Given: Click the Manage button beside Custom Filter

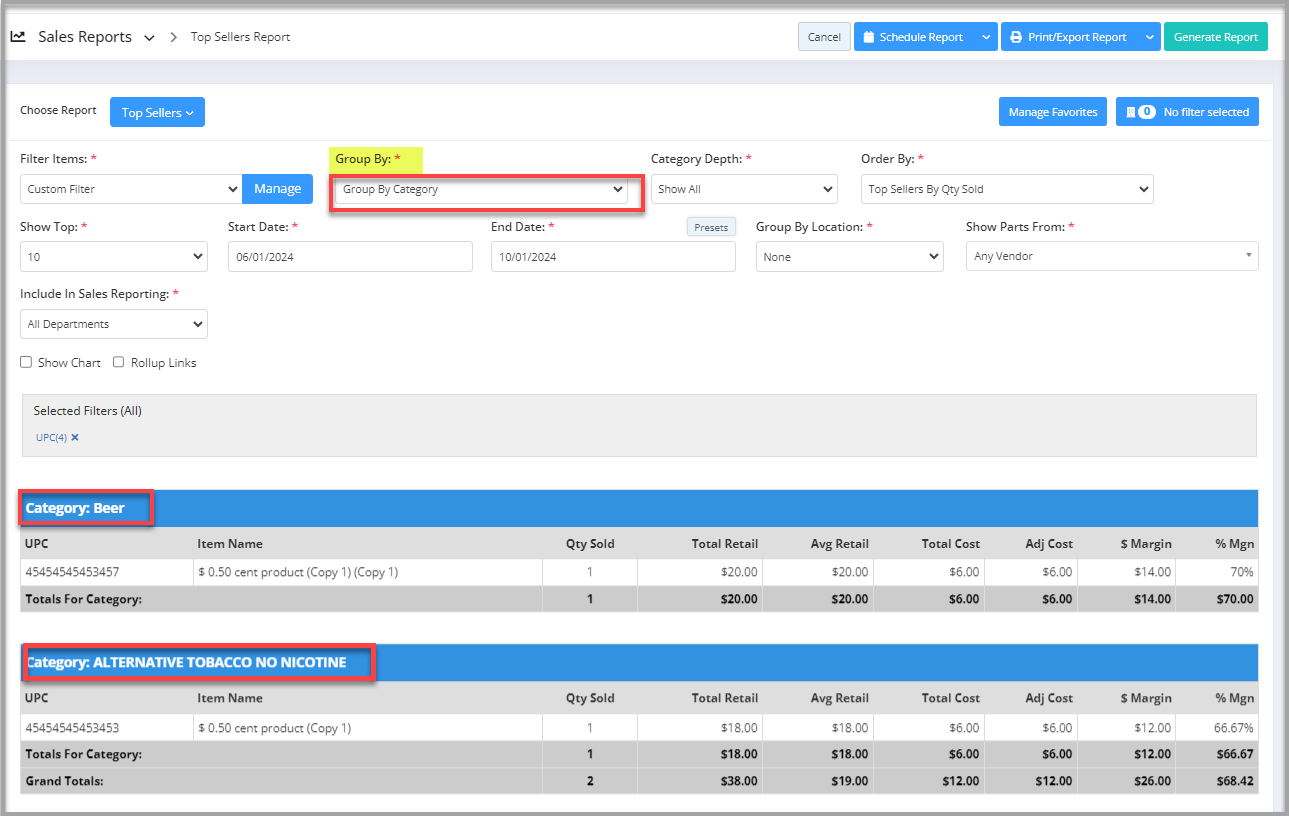Looking at the screenshot, I should pyautogui.click(x=278, y=189).
